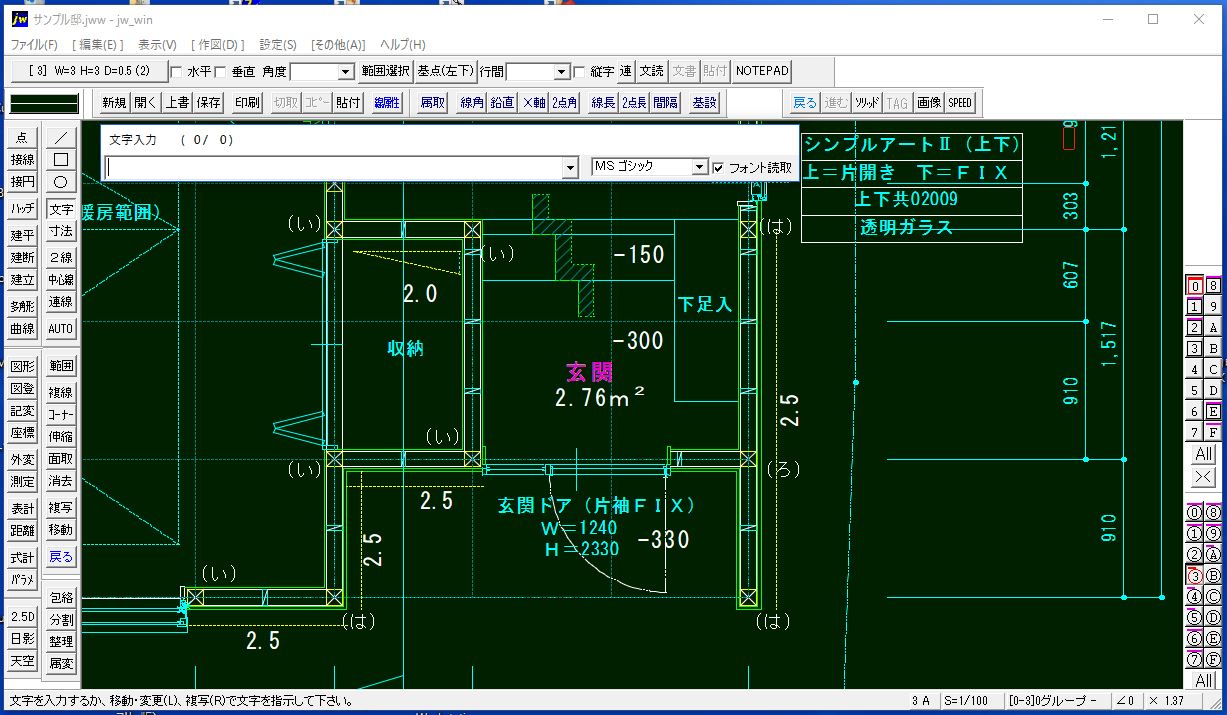
Task: Select the 曲線 curve tool
Action: [22, 328]
